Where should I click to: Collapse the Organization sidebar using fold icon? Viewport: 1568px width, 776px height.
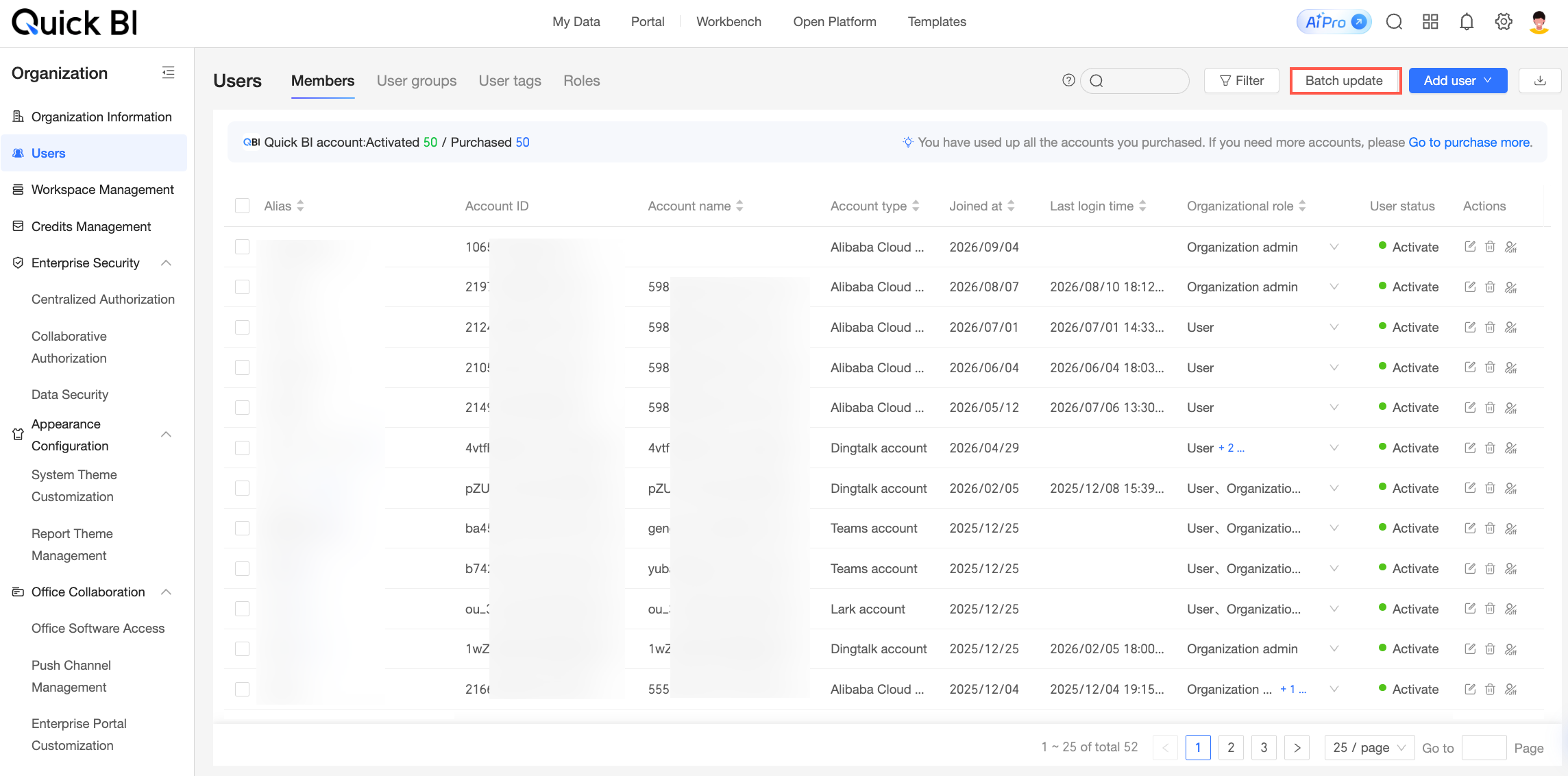pyautogui.click(x=168, y=73)
